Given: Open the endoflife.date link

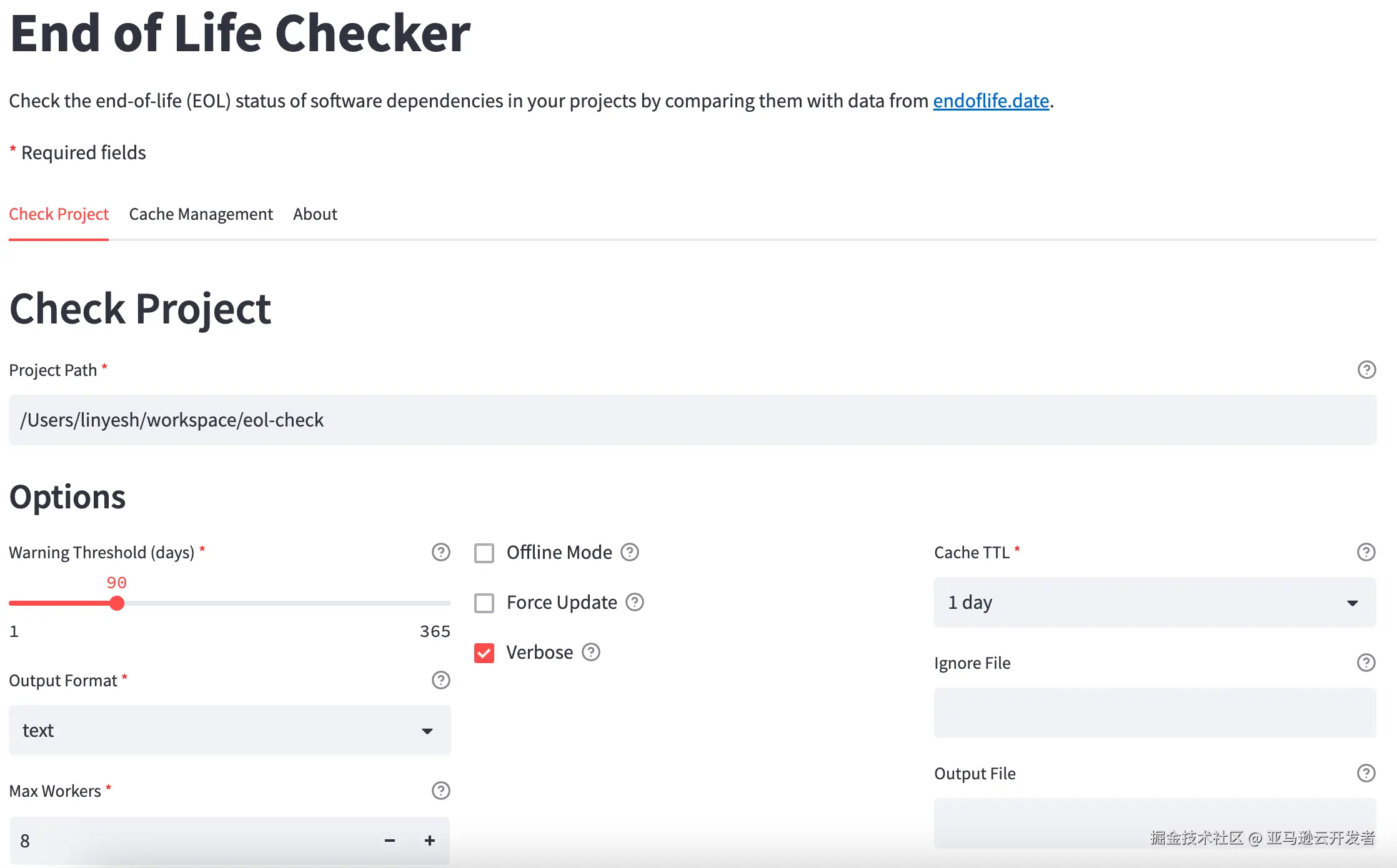Looking at the screenshot, I should coord(990,101).
